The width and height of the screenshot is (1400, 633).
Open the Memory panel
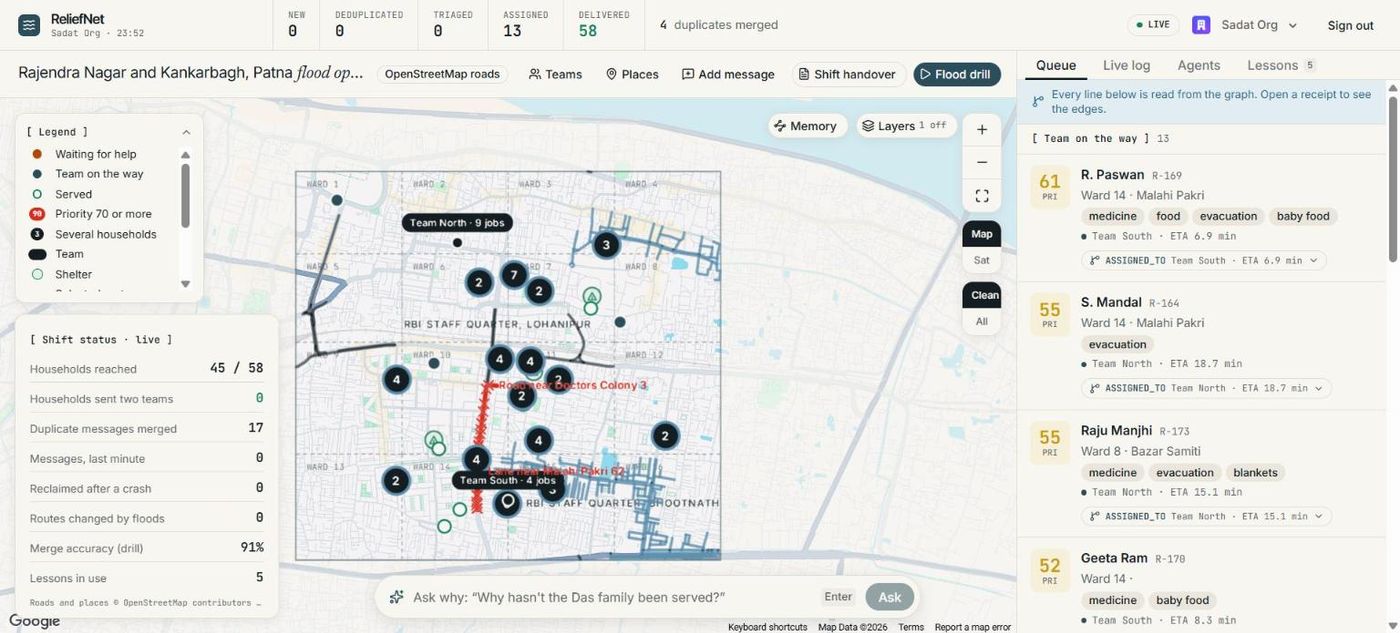808,126
